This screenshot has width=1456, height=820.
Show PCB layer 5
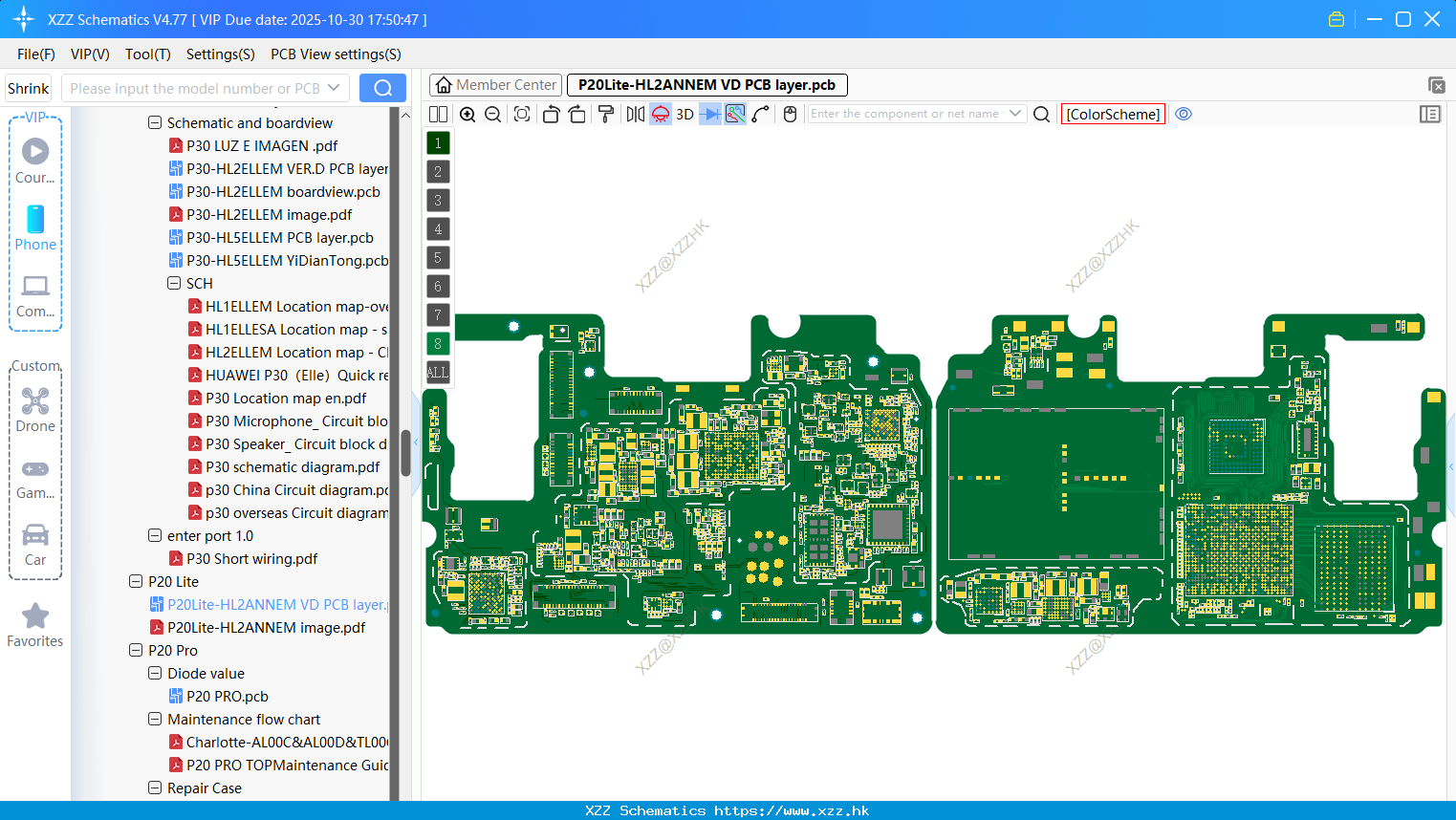pos(438,258)
